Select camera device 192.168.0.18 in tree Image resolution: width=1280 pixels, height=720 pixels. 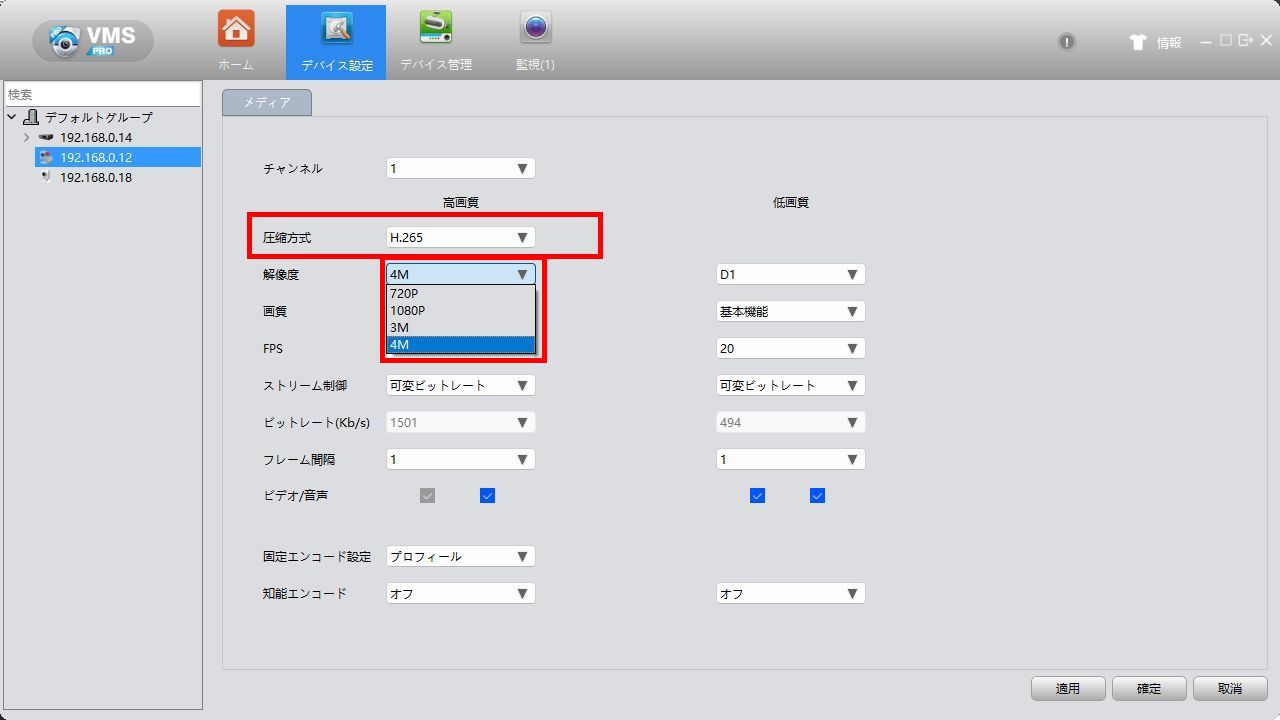point(95,177)
